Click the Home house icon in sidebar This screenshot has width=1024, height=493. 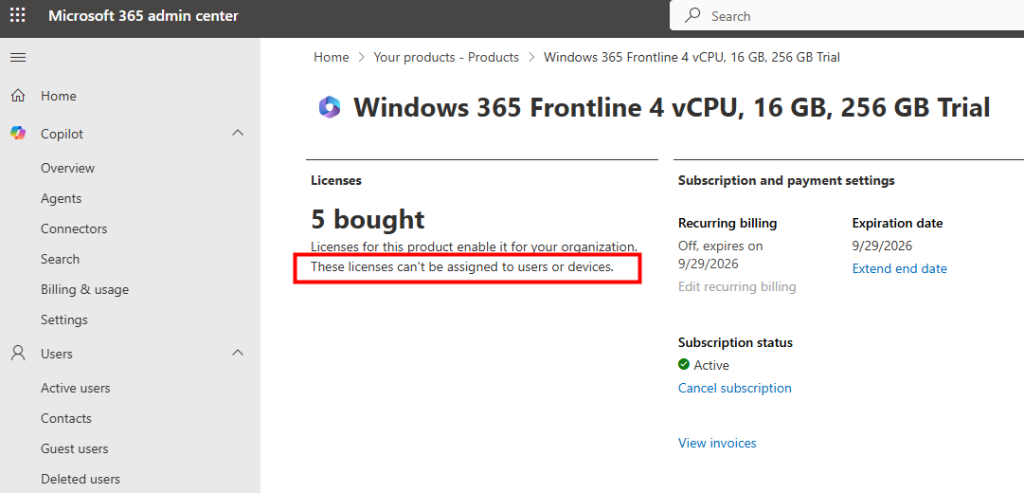pos(17,96)
